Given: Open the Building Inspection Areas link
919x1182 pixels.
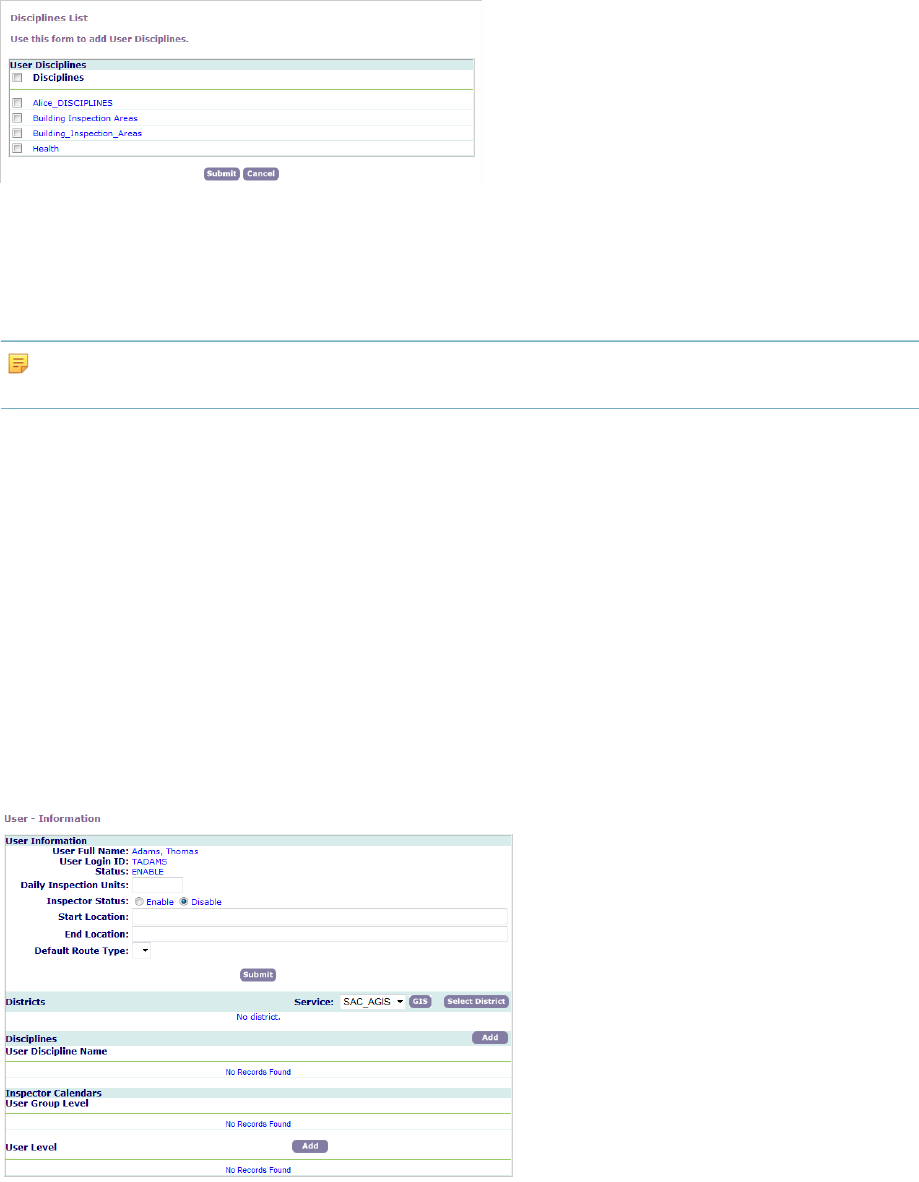Looking at the screenshot, I should tap(85, 118).
